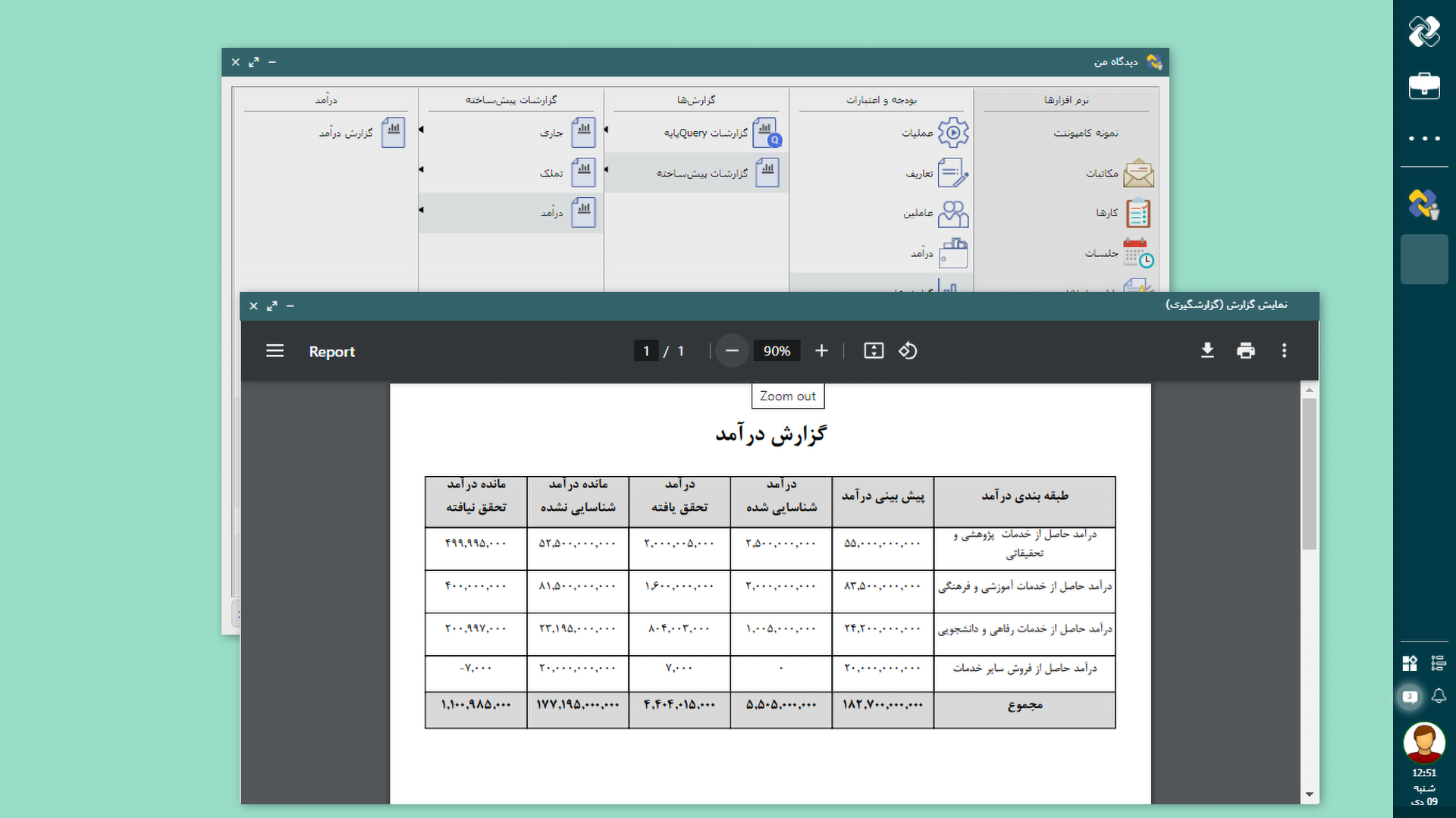Screen dimensions: 1456x818
Task: Download the report PDF
Action: [1207, 350]
